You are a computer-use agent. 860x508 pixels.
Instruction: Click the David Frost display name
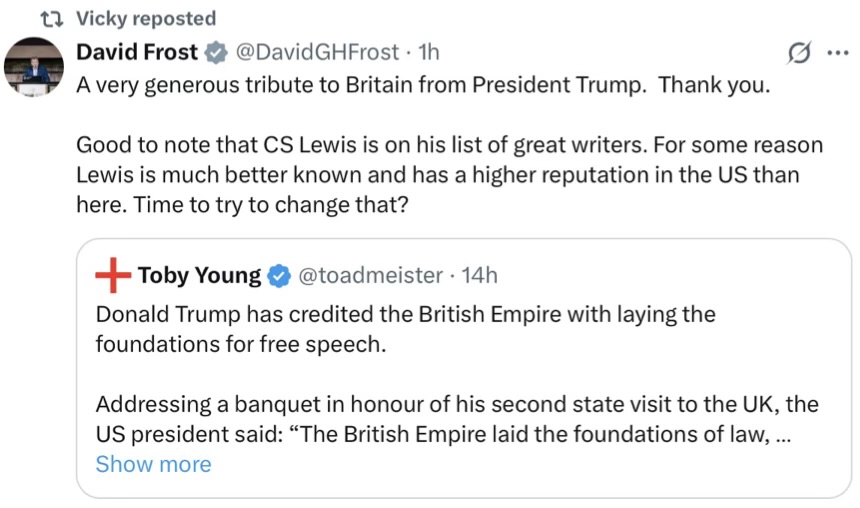pos(137,52)
